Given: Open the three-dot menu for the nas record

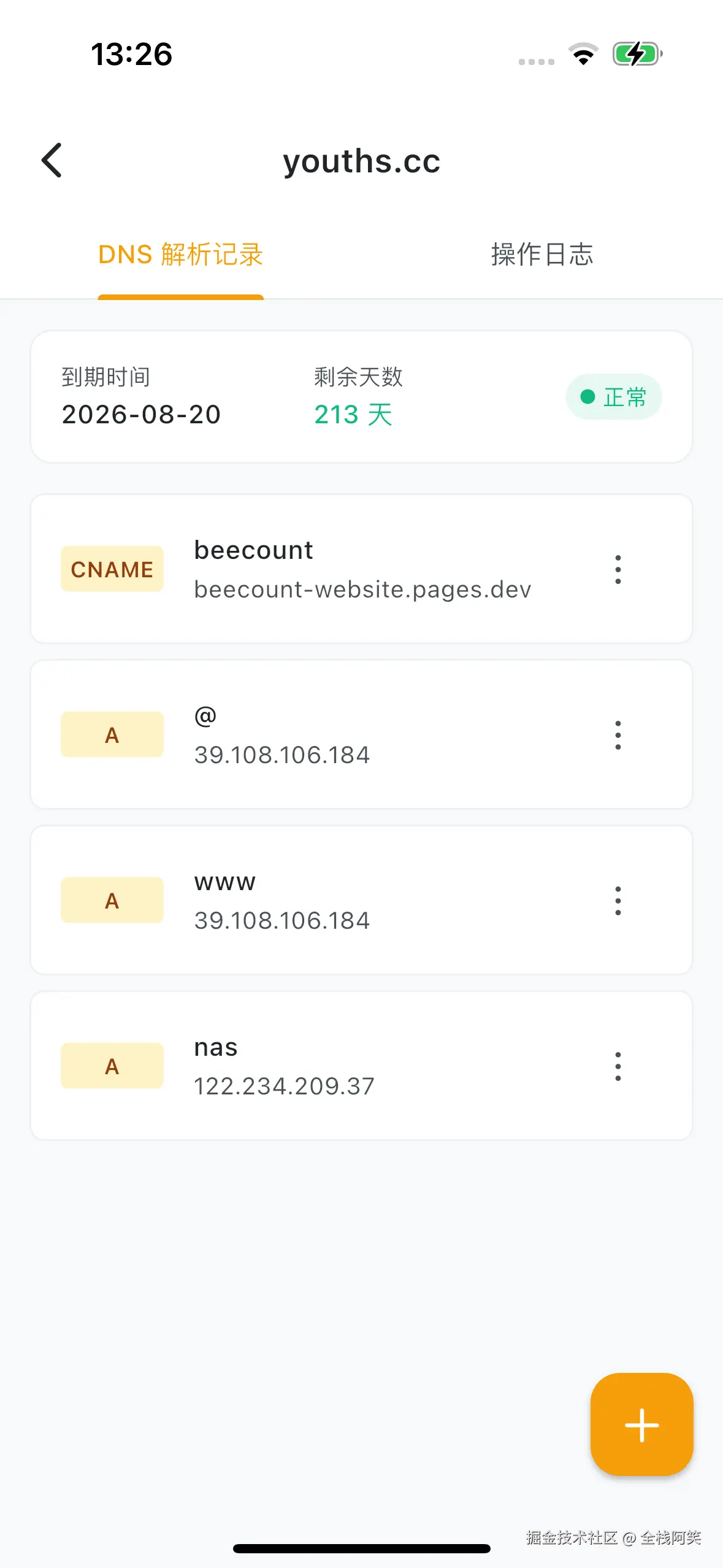Looking at the screenshot, I should (618, 1066).
